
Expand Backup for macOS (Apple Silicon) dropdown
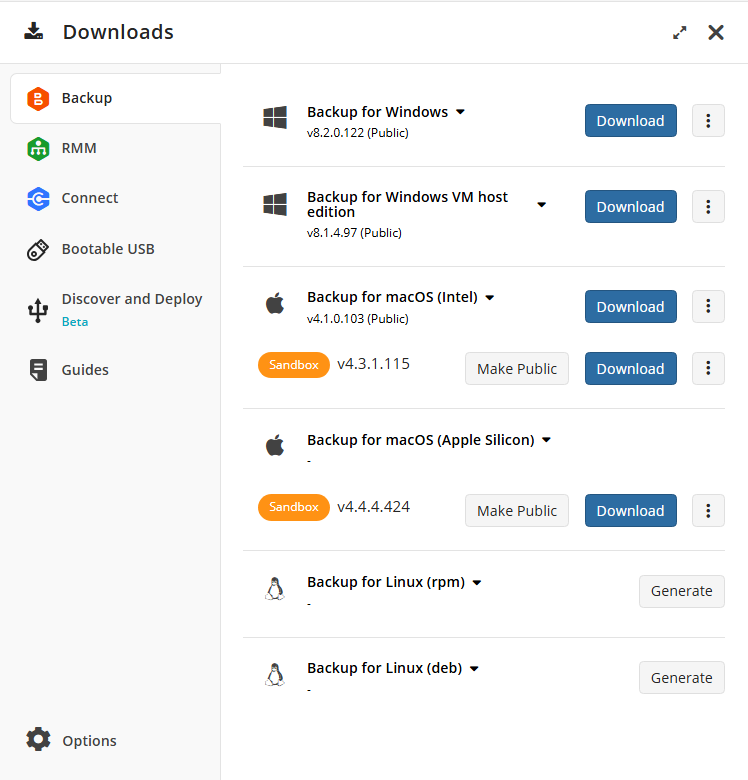coord(547,440)
